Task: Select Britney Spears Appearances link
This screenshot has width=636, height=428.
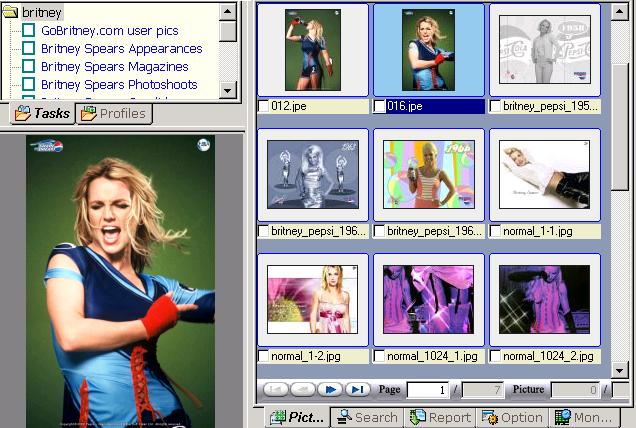Action: 121,49
